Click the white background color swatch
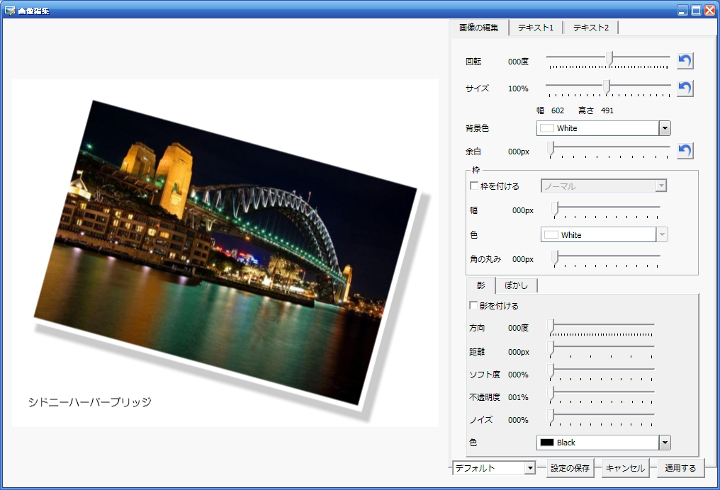Screen dimensions: 720x490 pos(547,128)
